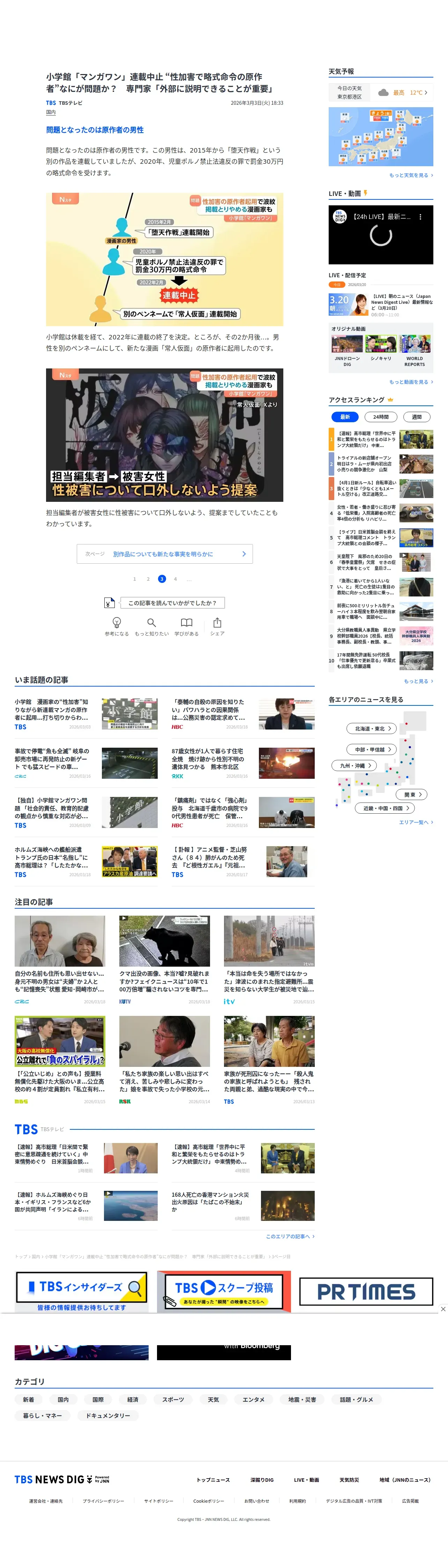This screenshot has width=448, height=1568.
Task: Click the 参考になる lightbulb reaction icon
Action: pos(117,622)
